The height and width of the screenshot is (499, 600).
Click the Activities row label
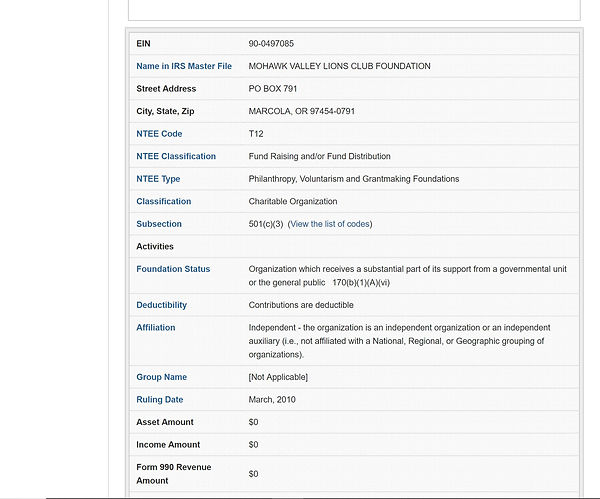155,247
